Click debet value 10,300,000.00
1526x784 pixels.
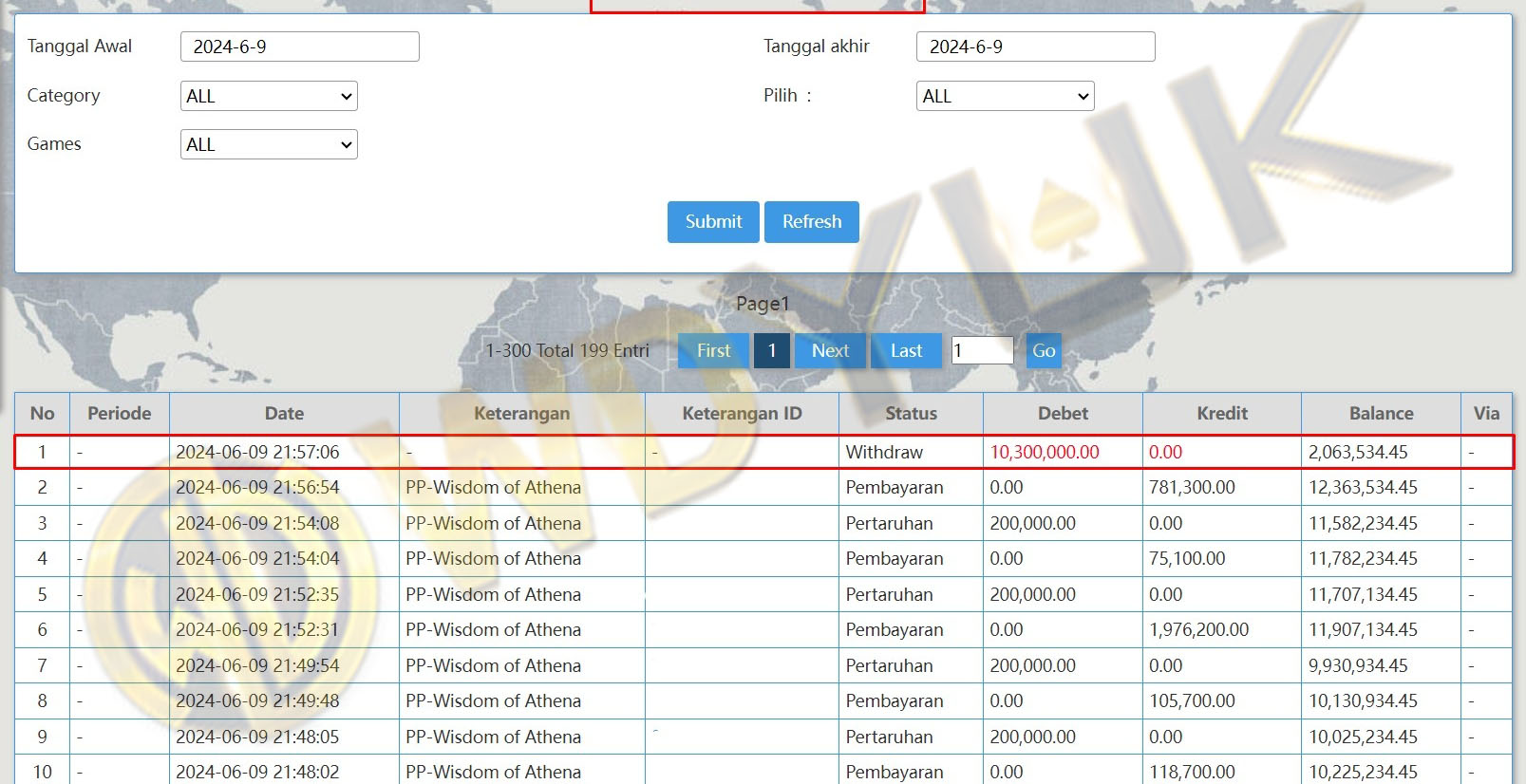1045,453
